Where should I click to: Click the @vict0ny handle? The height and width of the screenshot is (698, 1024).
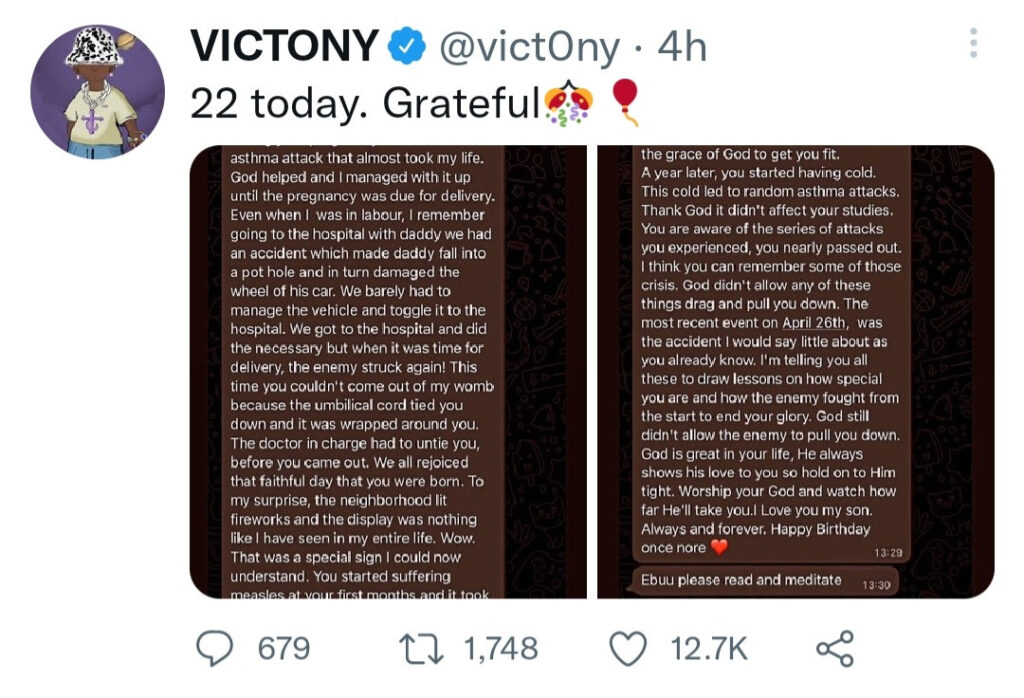click(x=529, y=48)
